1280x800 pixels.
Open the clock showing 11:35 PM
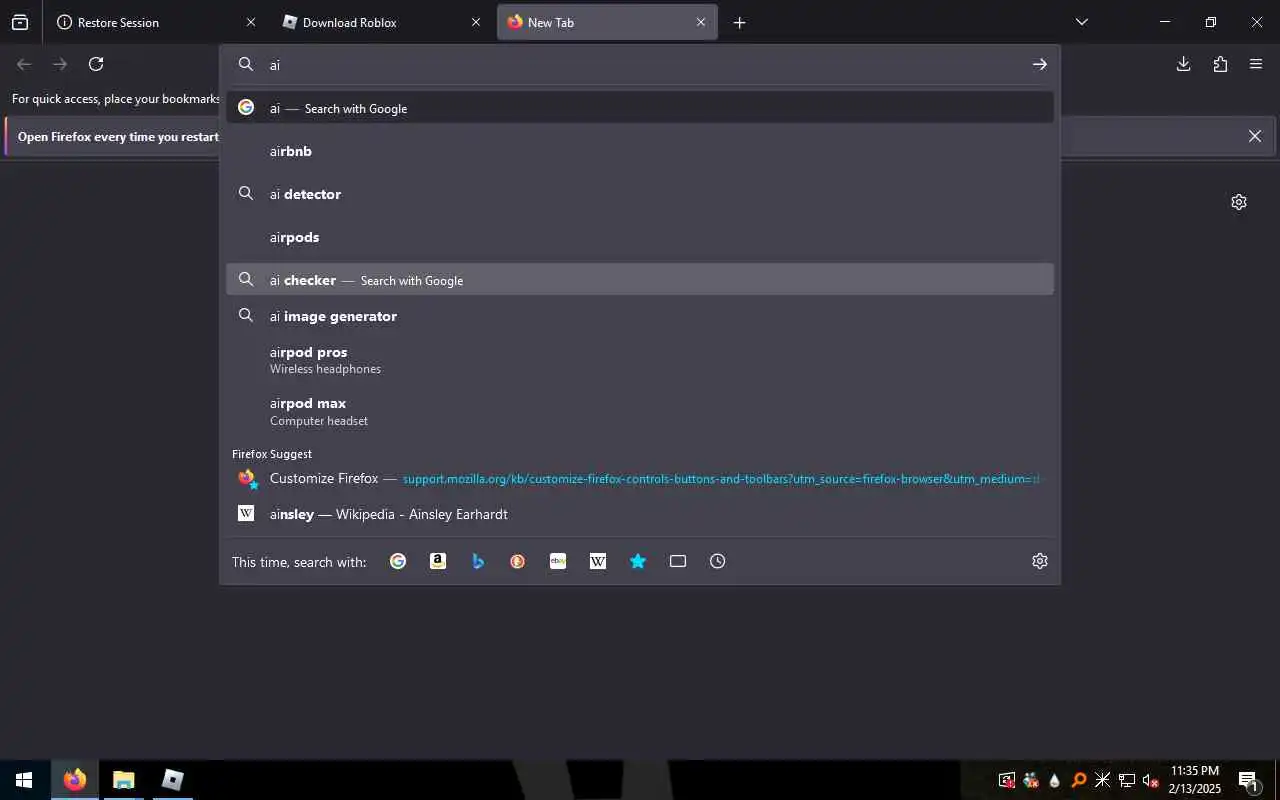click(1195, 780)
